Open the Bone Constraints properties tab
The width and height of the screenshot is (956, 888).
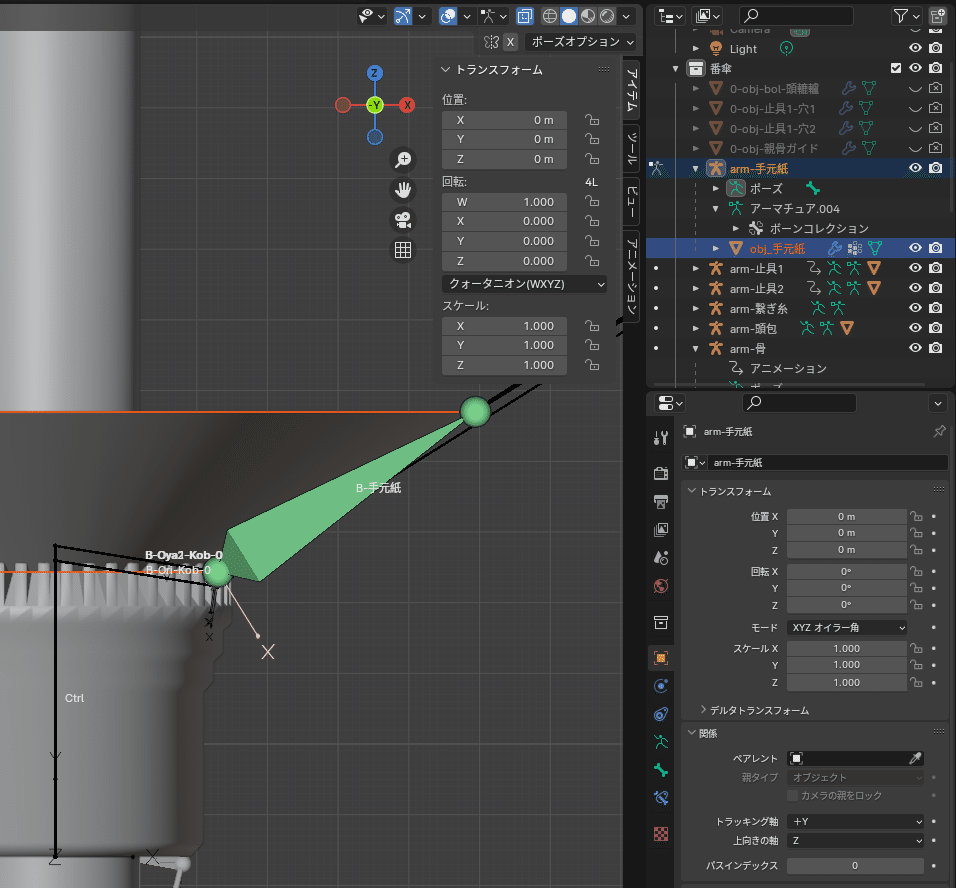[661, 798]
